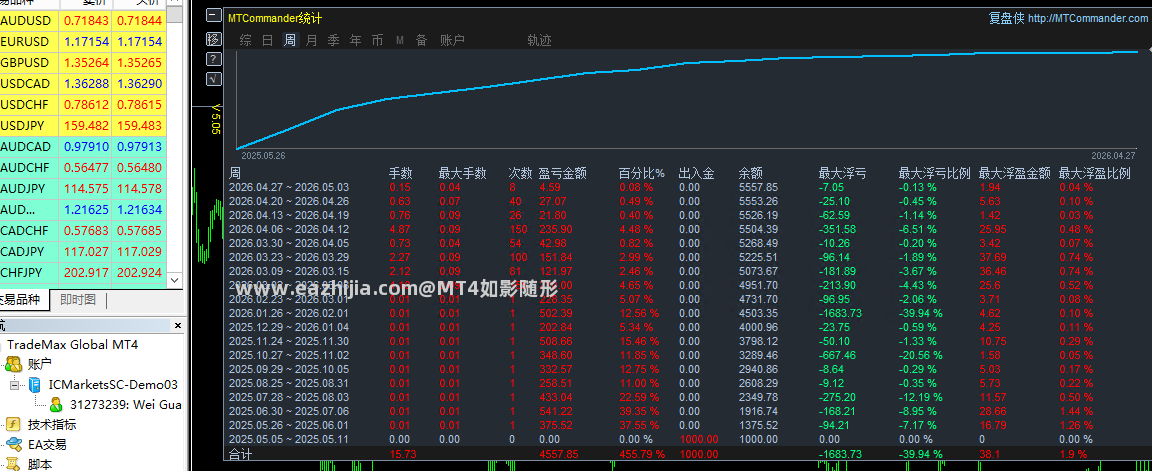1152x471 pixels.
Task: Click the √ checkmark button of MTCommander
Action: (213, 79)
